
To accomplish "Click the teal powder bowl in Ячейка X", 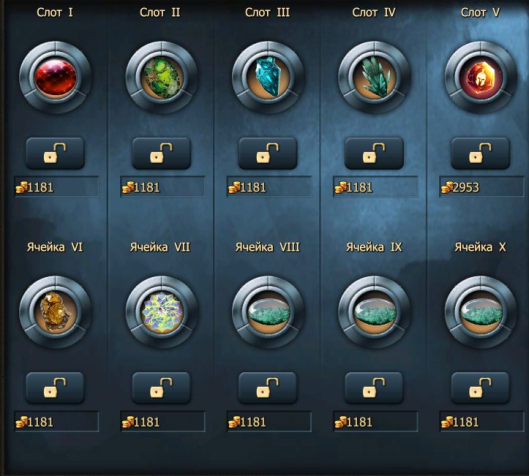I will (x=480, y=312).
